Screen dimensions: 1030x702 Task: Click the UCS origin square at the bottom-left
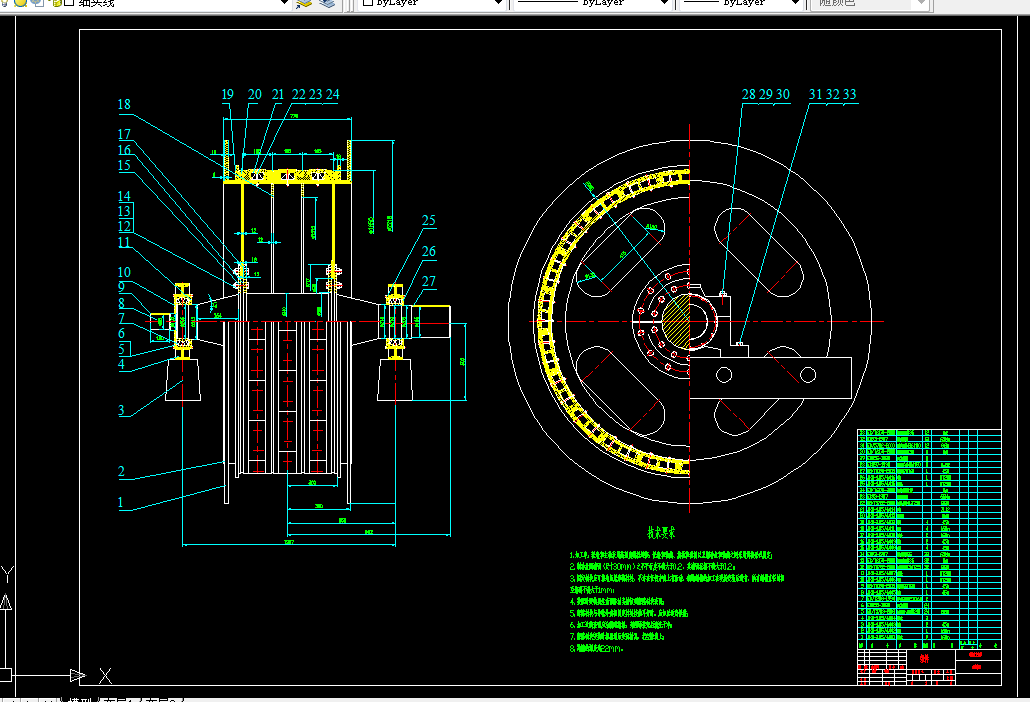pyautogui.click(x=5, y=675)
